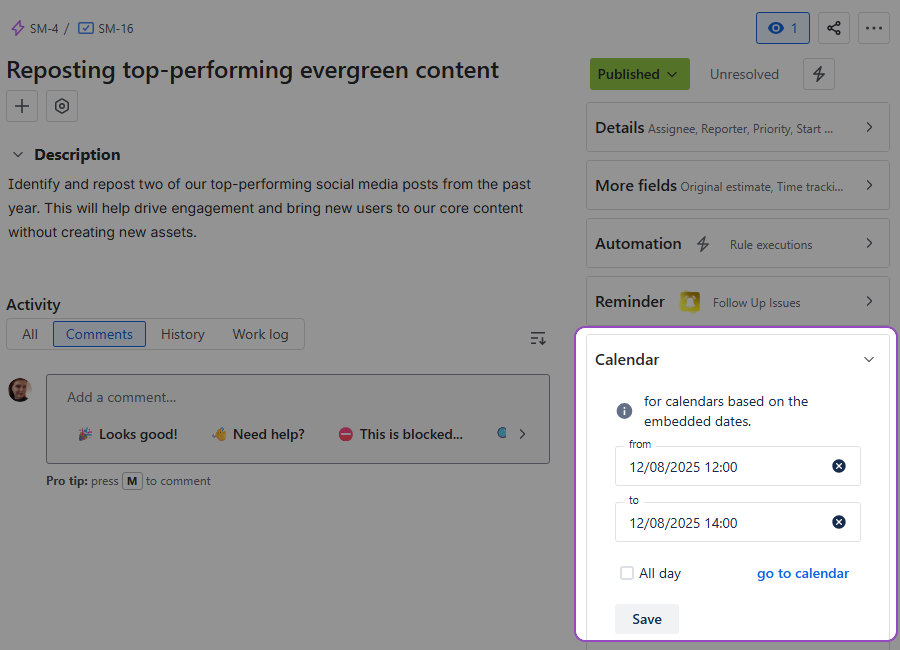900x650 pixels.
Task: Clear the 'from' date field value
Action: click(839, 466)
